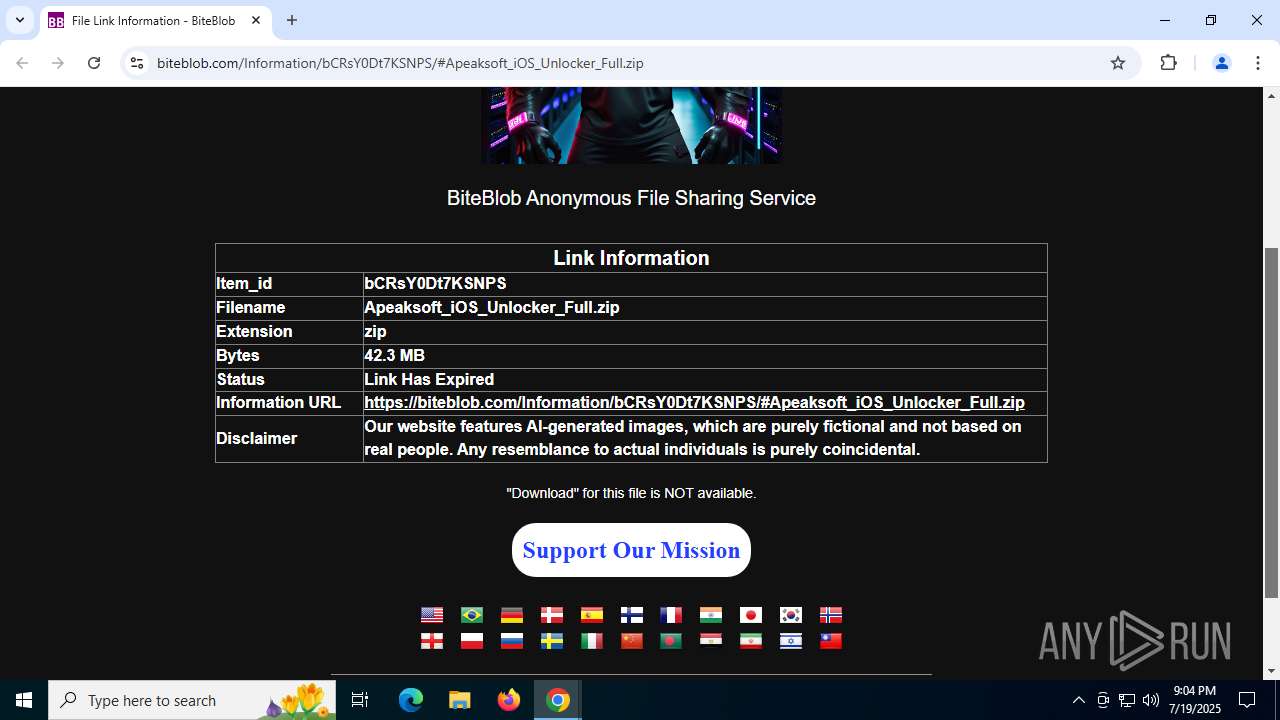Focus the address bar URL
This screenshot has width=1280, height=720.
400,63
